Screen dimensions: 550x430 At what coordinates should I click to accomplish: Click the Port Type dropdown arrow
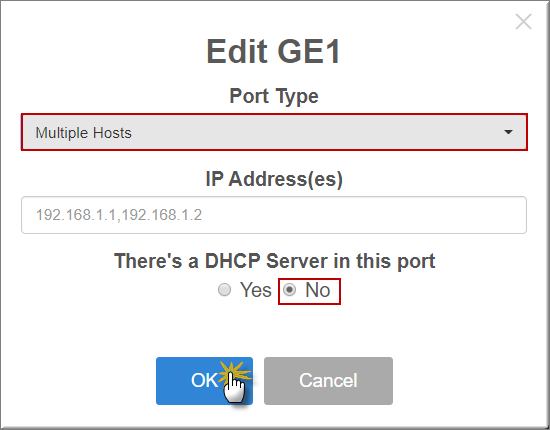pyautogui.click(x=508, y=132)
